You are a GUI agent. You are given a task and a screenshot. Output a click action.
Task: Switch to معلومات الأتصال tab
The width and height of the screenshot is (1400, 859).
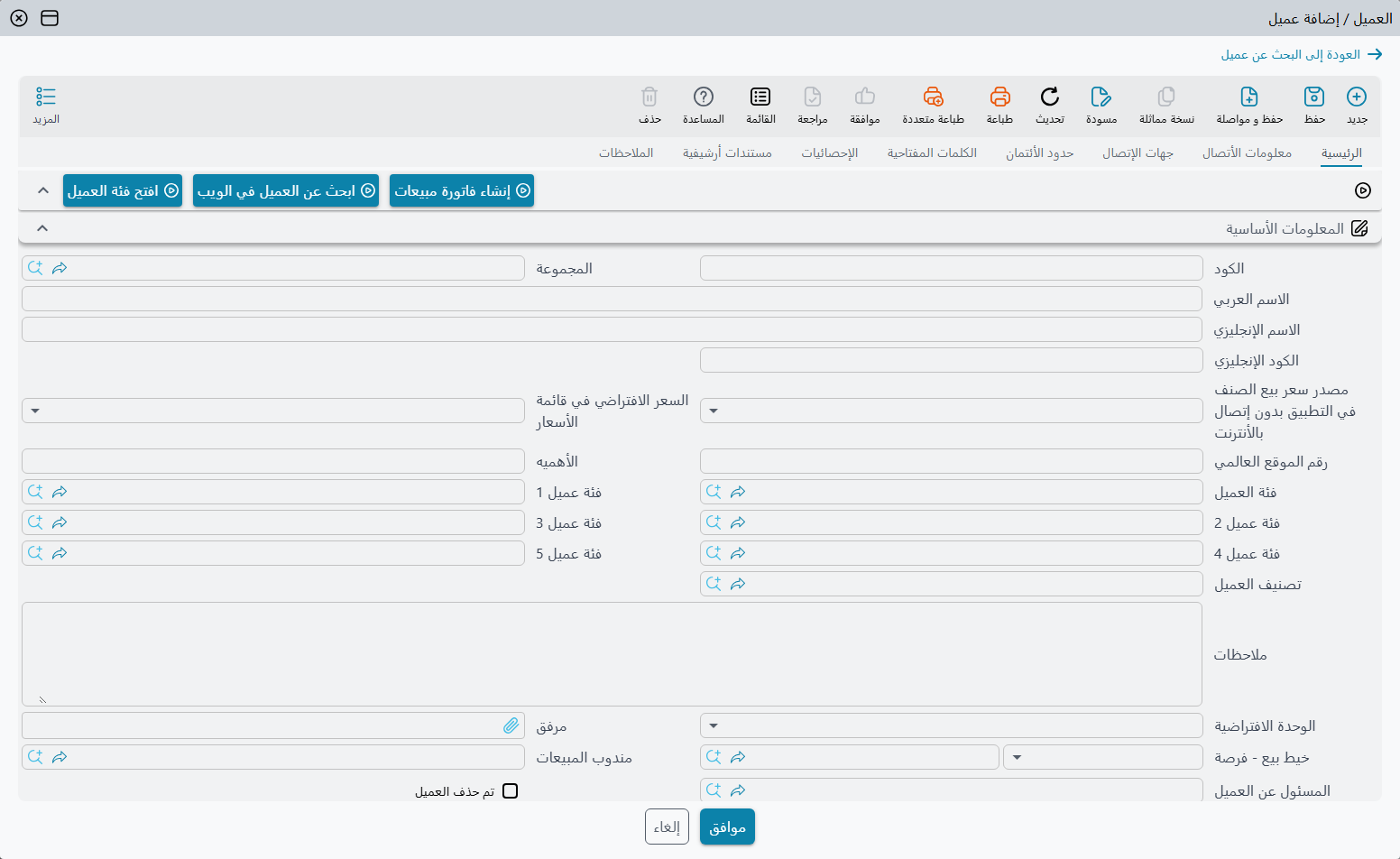click(1247, 153)
